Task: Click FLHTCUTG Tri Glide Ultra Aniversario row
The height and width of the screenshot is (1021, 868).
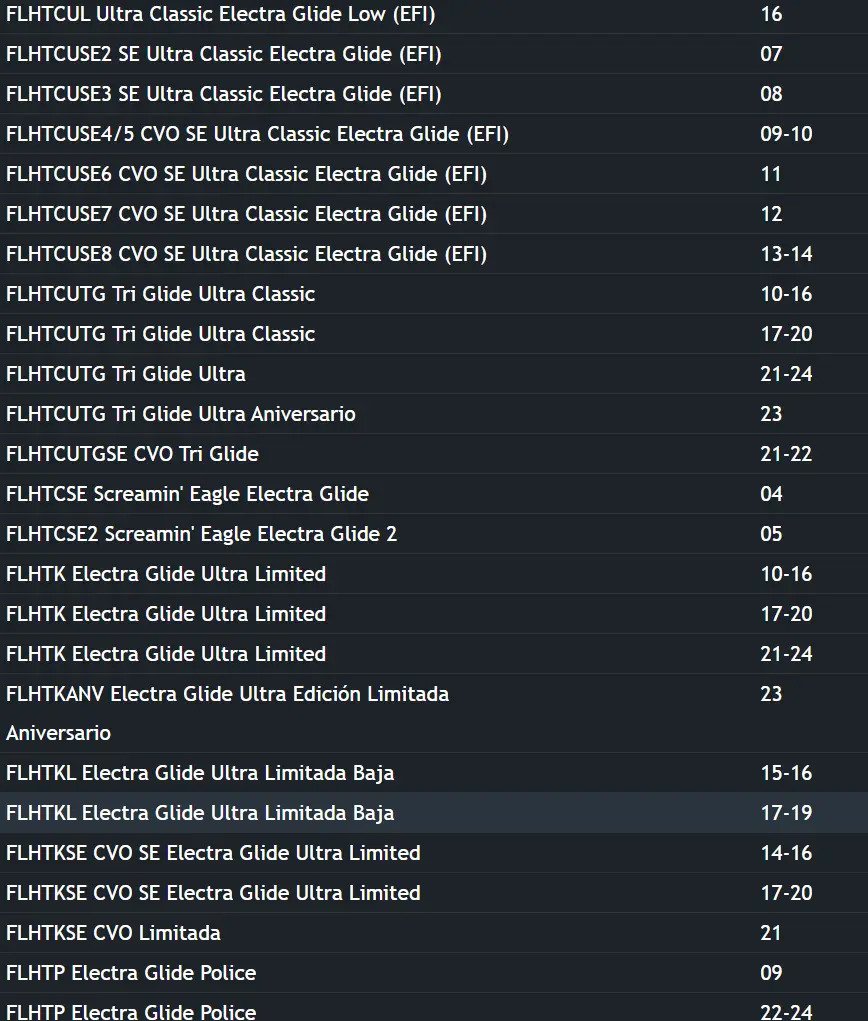Action: pyautogui.click(x=434, y=414)
